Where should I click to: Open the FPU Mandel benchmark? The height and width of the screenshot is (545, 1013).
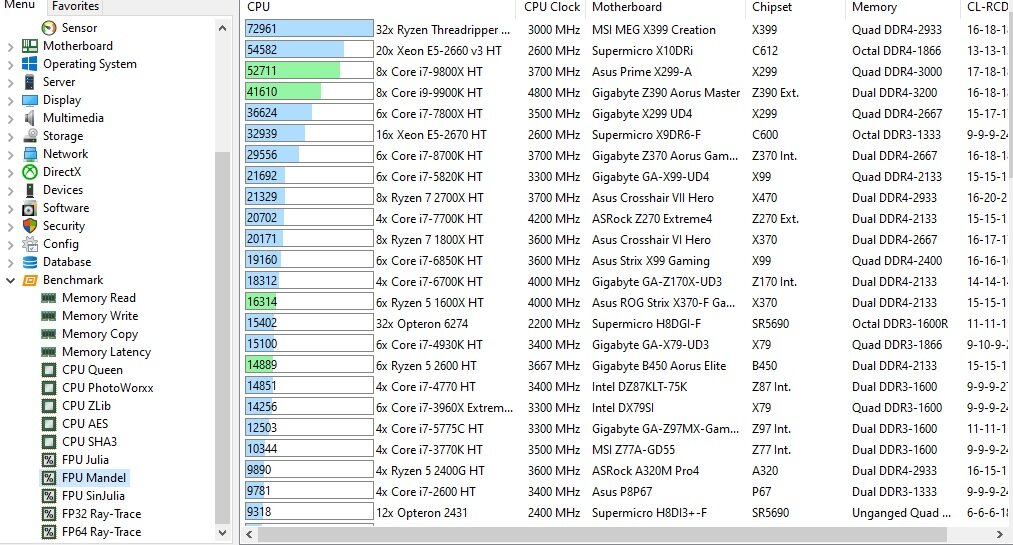tap(94, 478)
